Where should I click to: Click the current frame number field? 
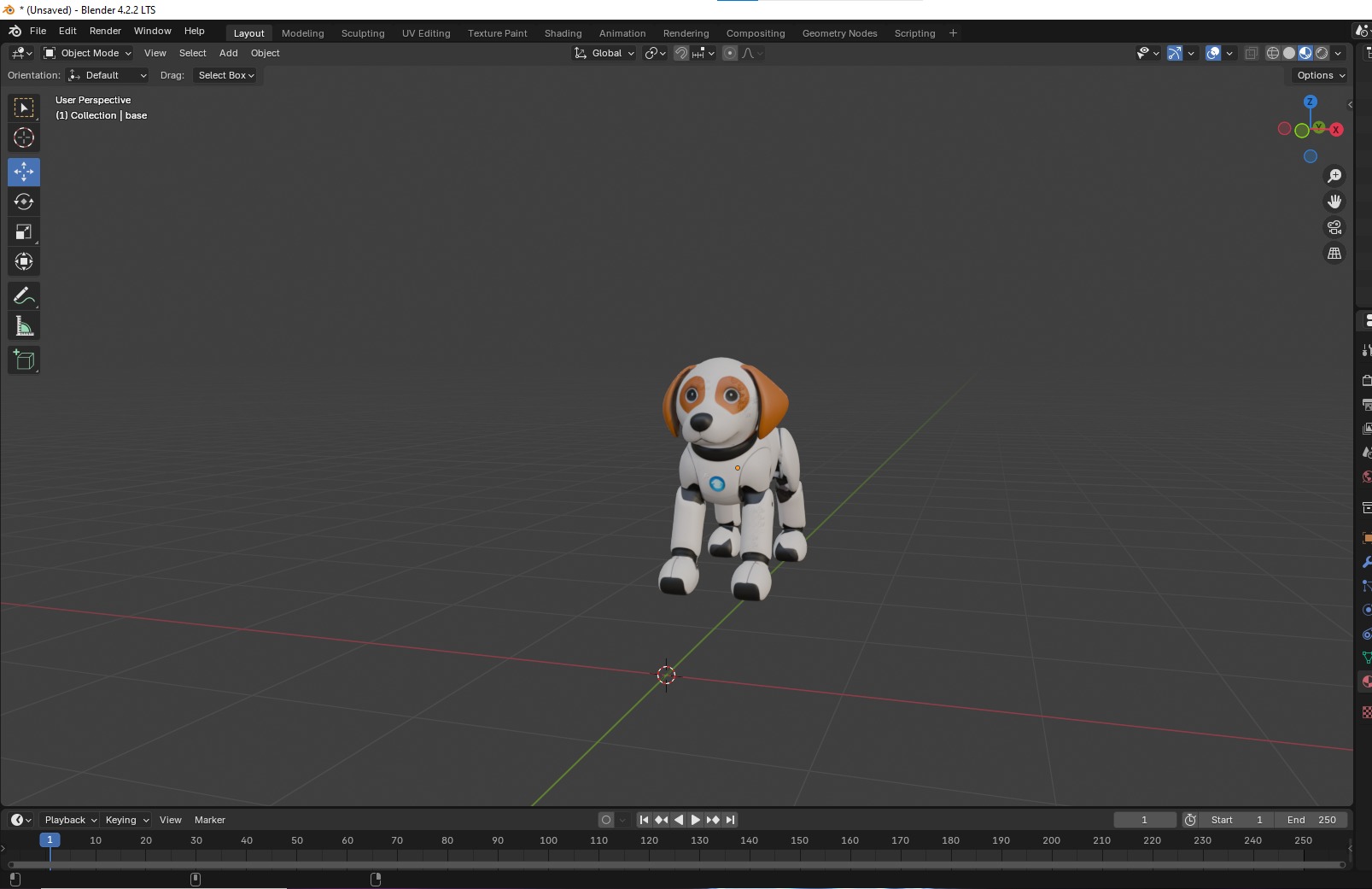[x=1145, y=820]
